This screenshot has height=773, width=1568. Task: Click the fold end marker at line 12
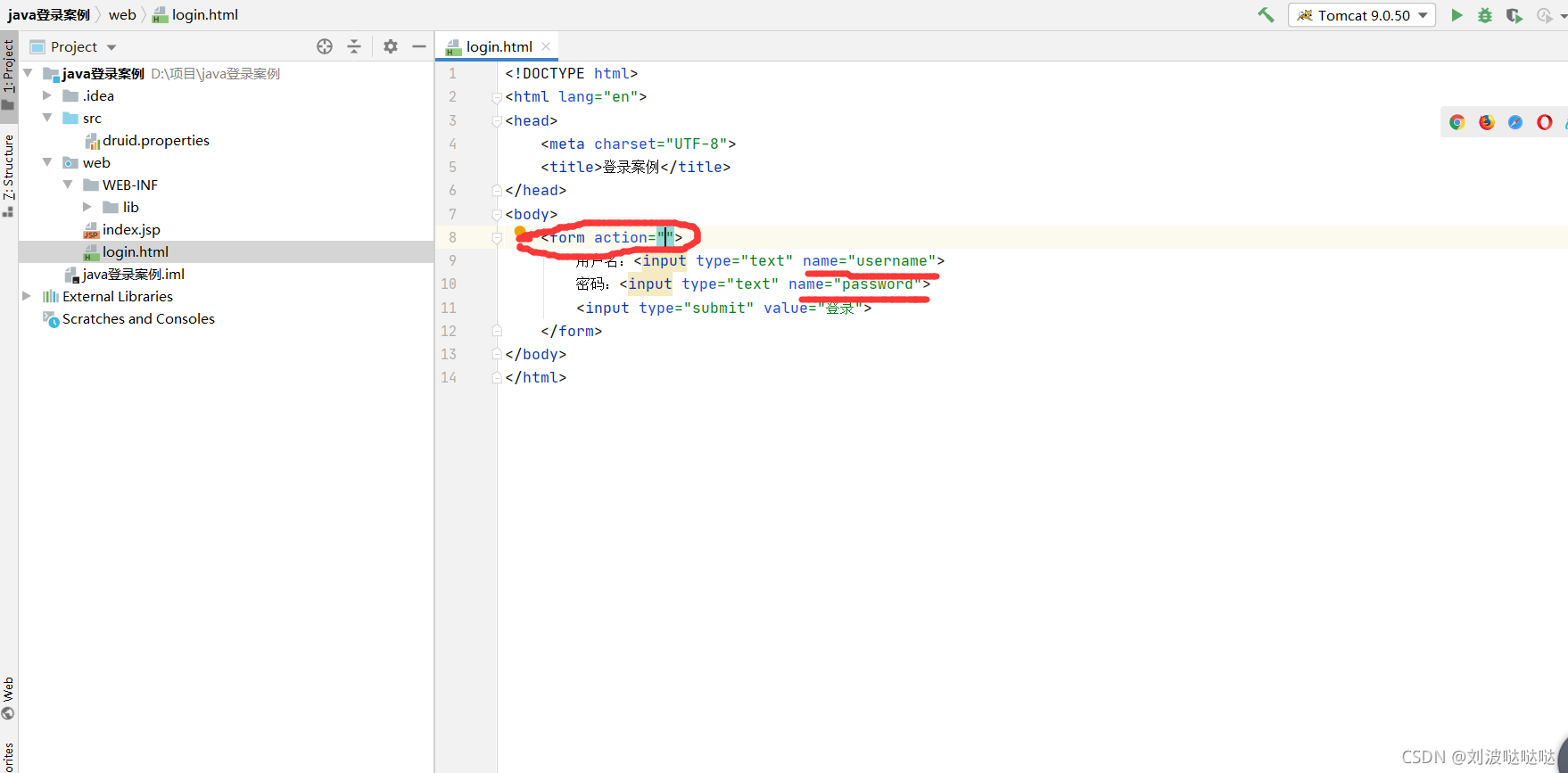click(497, 331)
